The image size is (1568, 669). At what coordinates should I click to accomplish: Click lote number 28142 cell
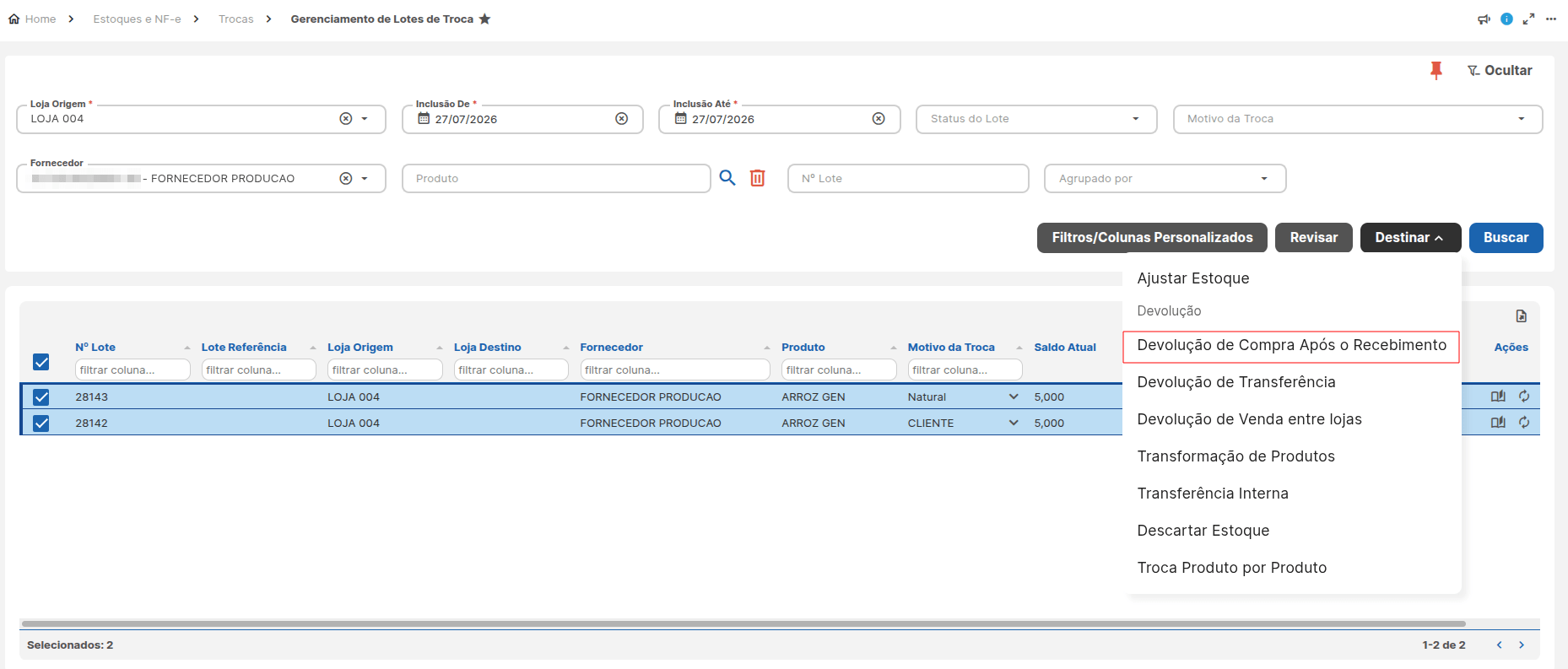[91, 423]
